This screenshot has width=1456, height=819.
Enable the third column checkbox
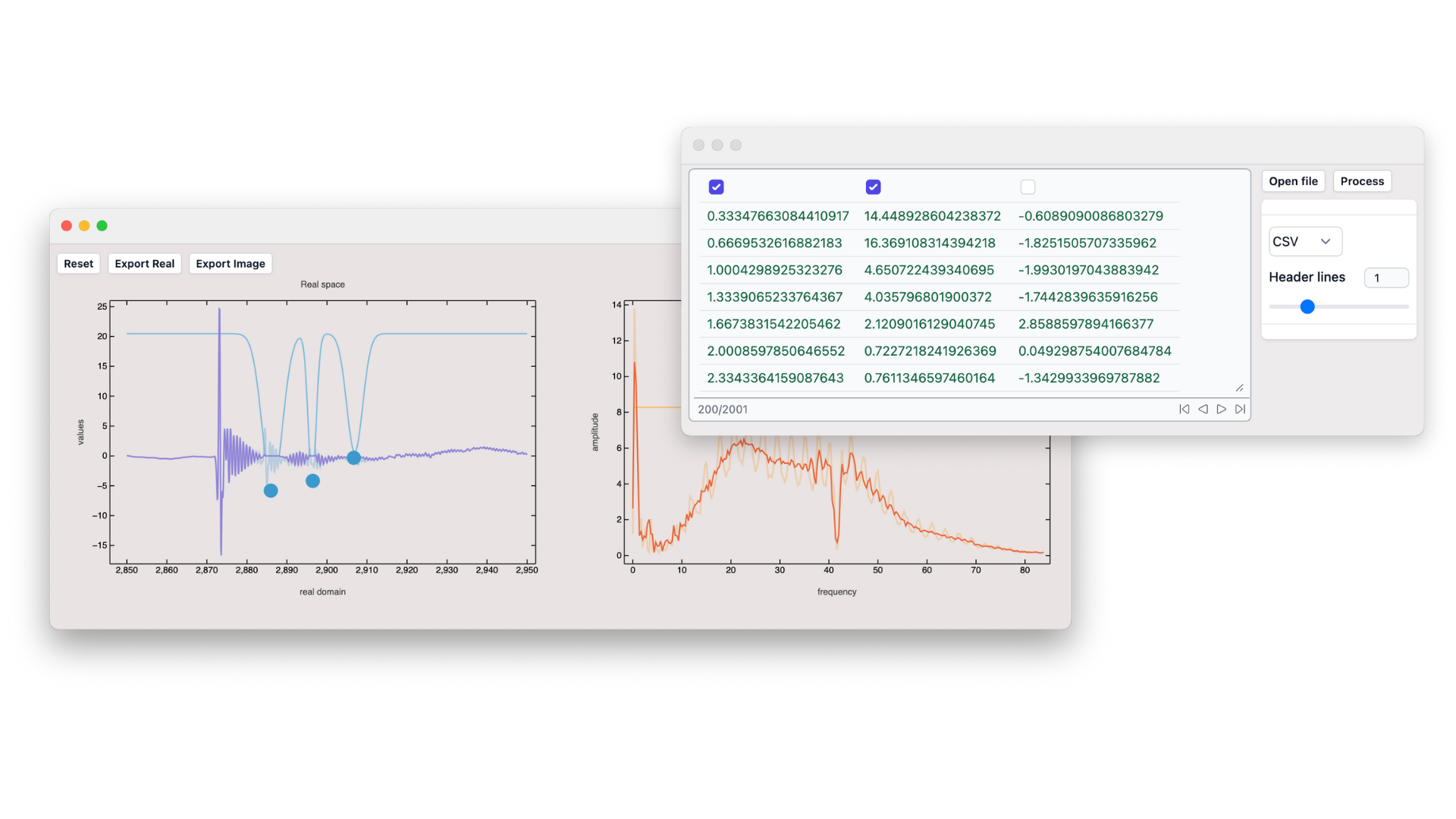(x=1028, y=187)
